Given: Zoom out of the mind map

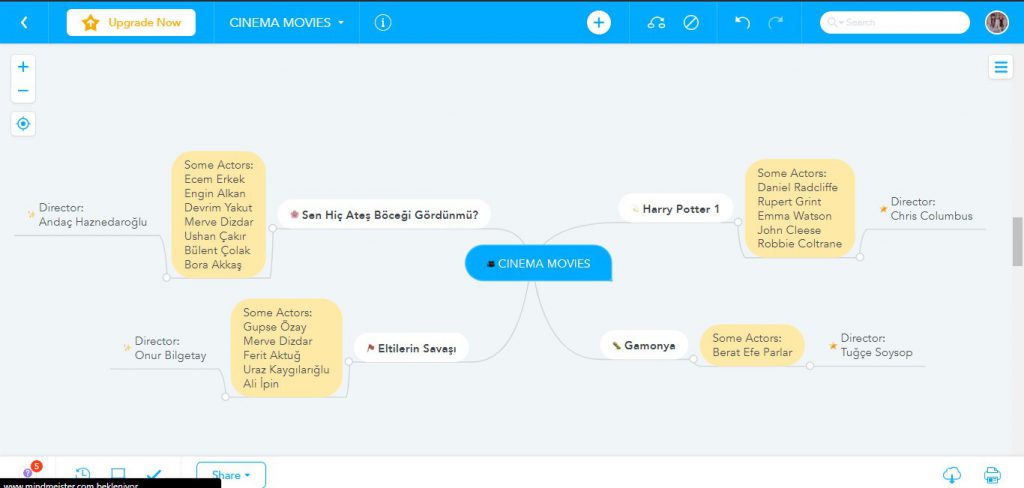Looking at the screenshot, I should point(23,91).
